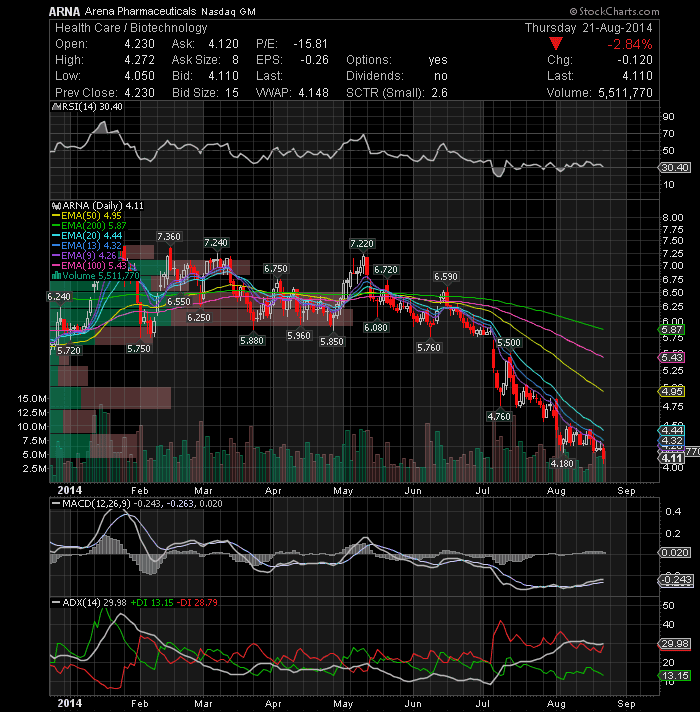Click the EPS value -0.26
Viewport: 700px width, 712px height.
(314, 60)
